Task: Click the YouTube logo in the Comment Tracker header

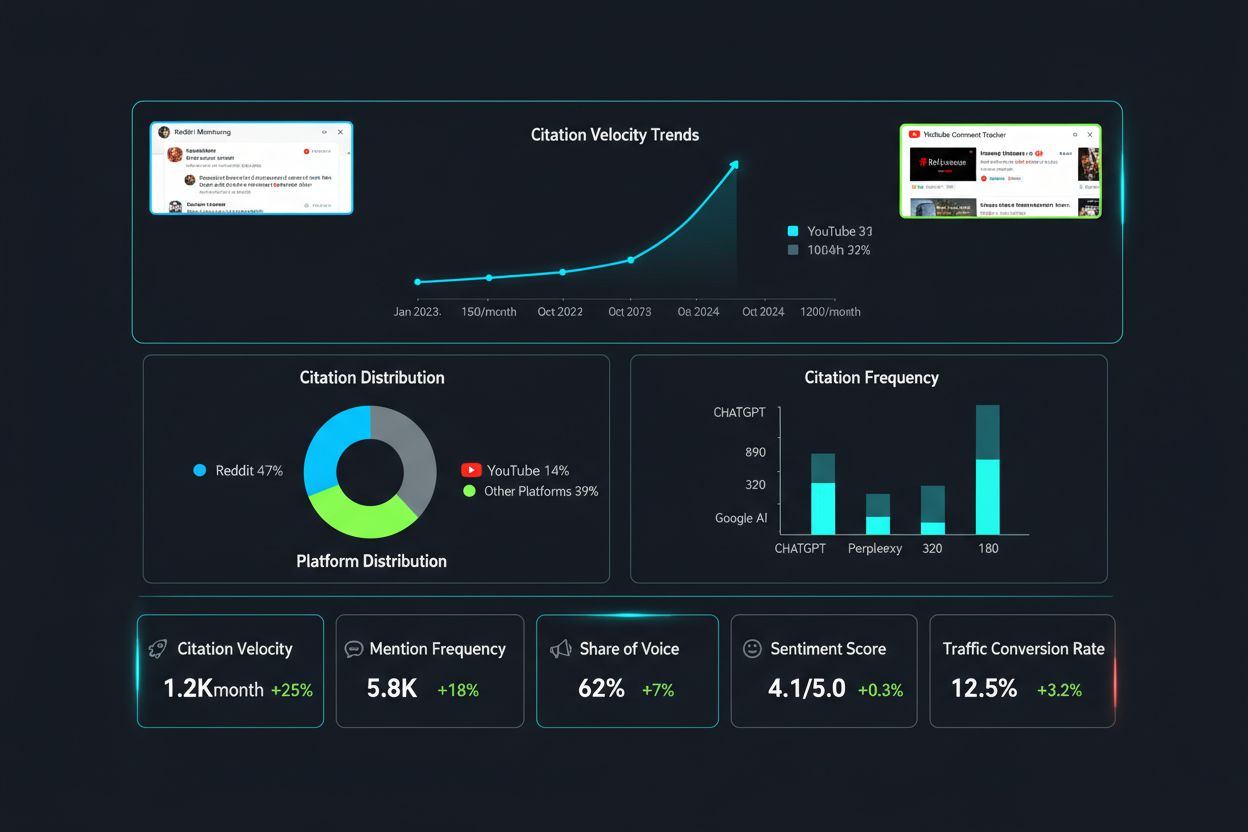Action: click(x=914, y=135)
